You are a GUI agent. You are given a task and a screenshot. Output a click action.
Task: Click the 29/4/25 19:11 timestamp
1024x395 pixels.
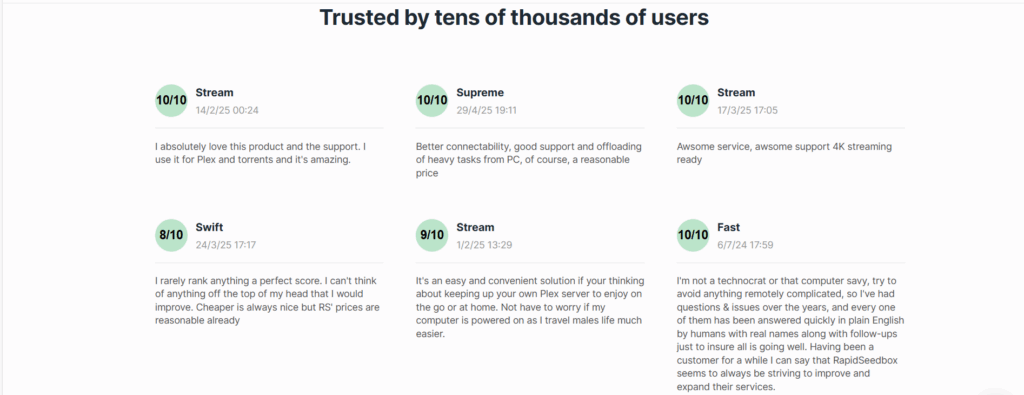(487, 110)
